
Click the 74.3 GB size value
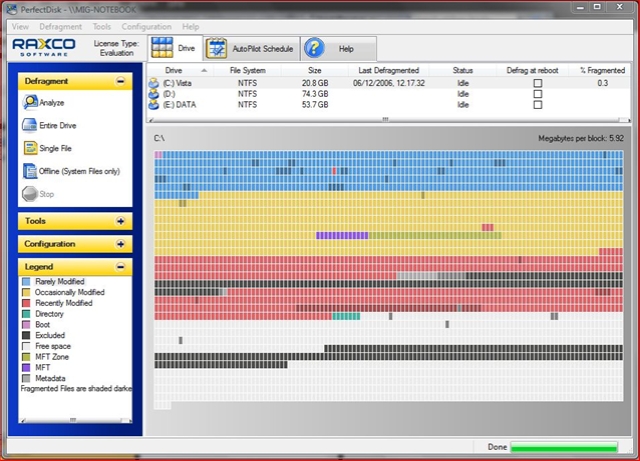tap(315, 94)
